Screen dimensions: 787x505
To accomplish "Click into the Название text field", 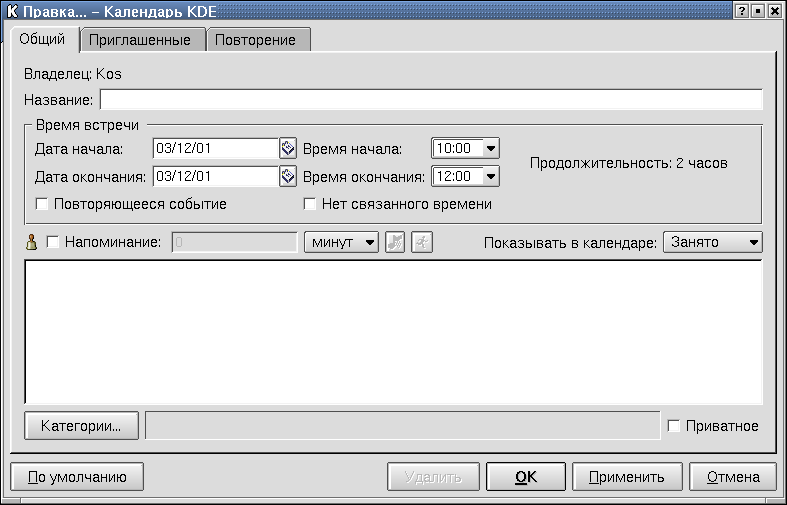I will pos(430,100).
